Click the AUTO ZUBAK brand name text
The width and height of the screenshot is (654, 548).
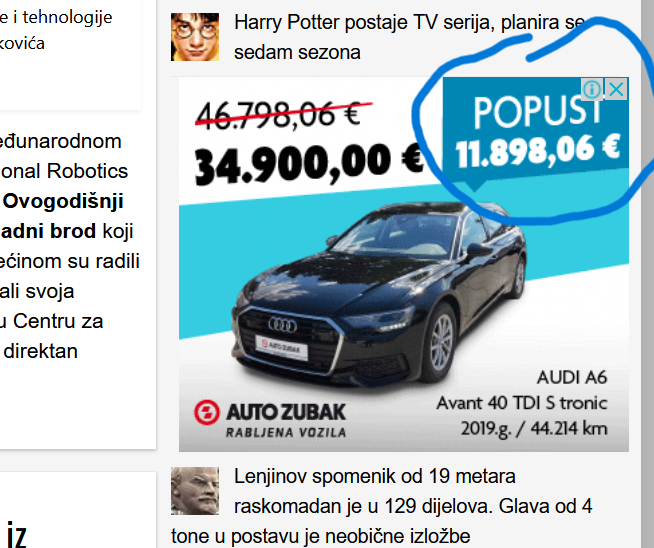[x=286, y=412]
